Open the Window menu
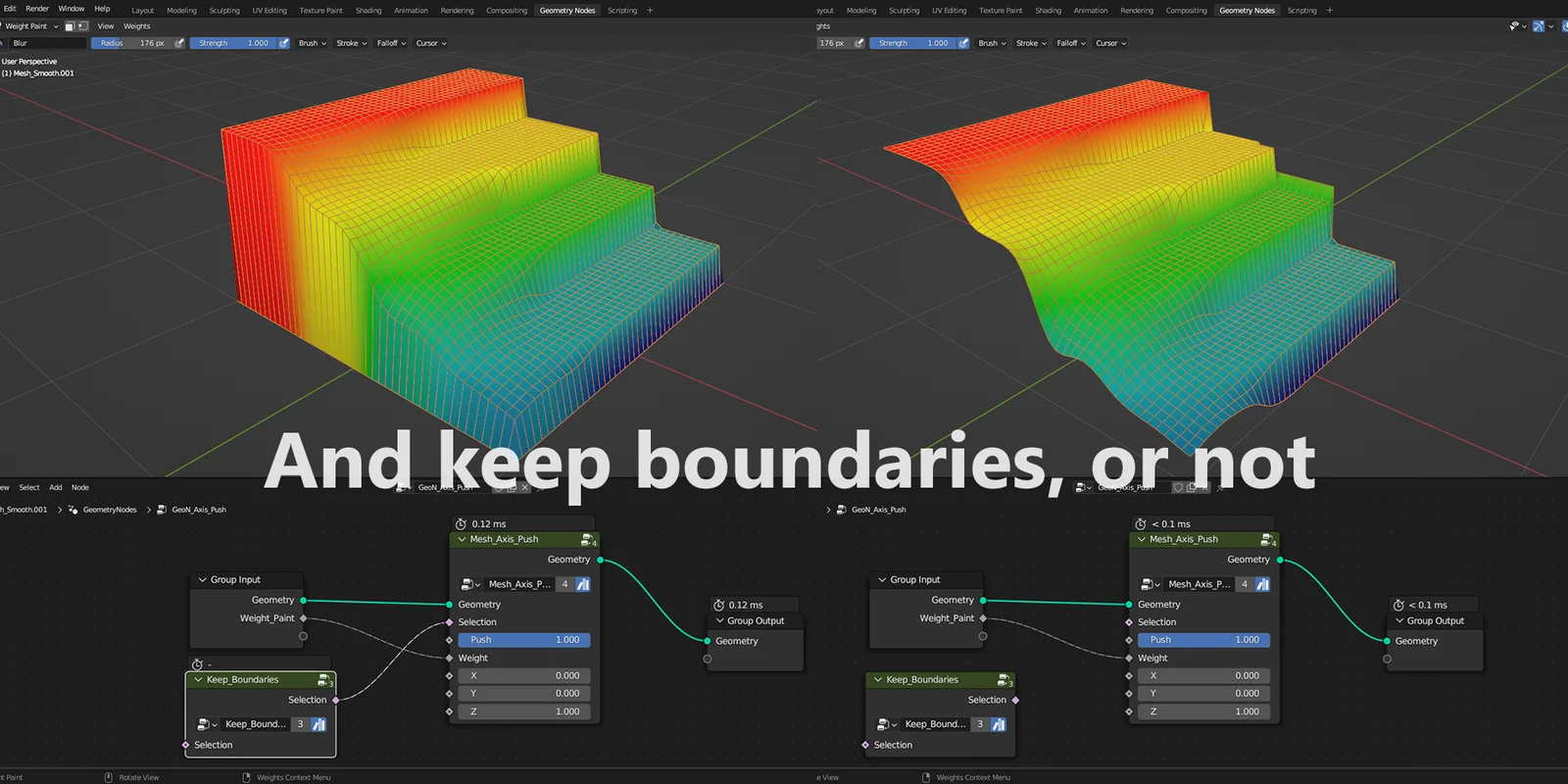The height and width of the screenshot is (784, 1568). (x=72, y=9)
